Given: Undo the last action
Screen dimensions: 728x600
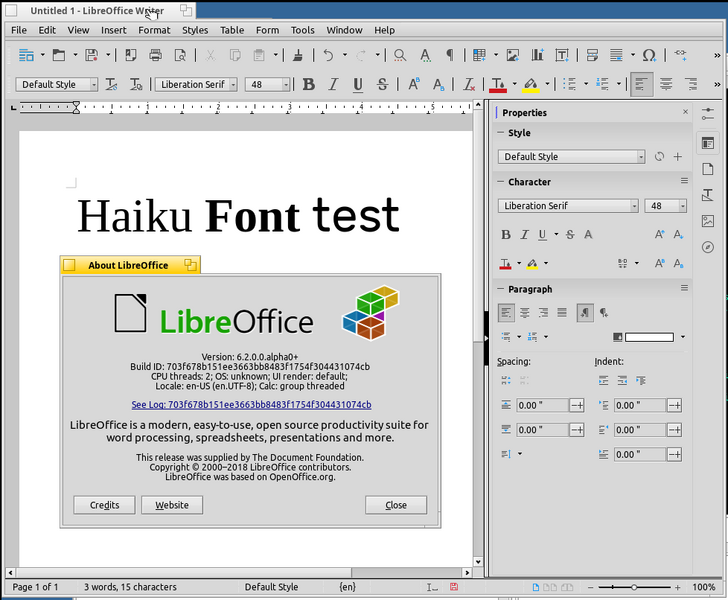Looking at the screenshot, I should (x=328, y=55).
